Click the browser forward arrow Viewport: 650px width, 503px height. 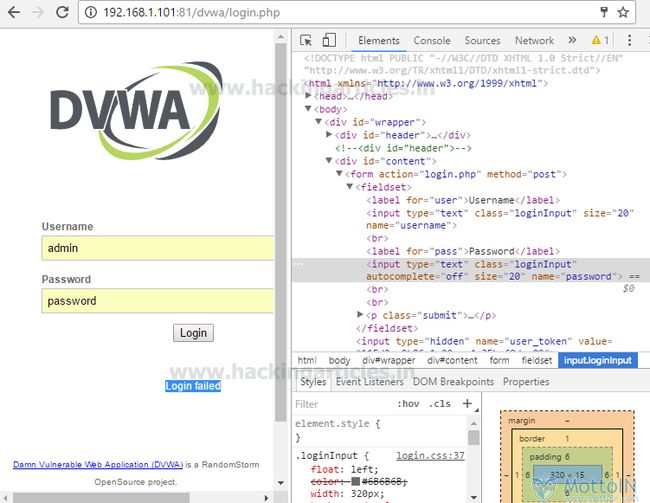pos(38,12)
